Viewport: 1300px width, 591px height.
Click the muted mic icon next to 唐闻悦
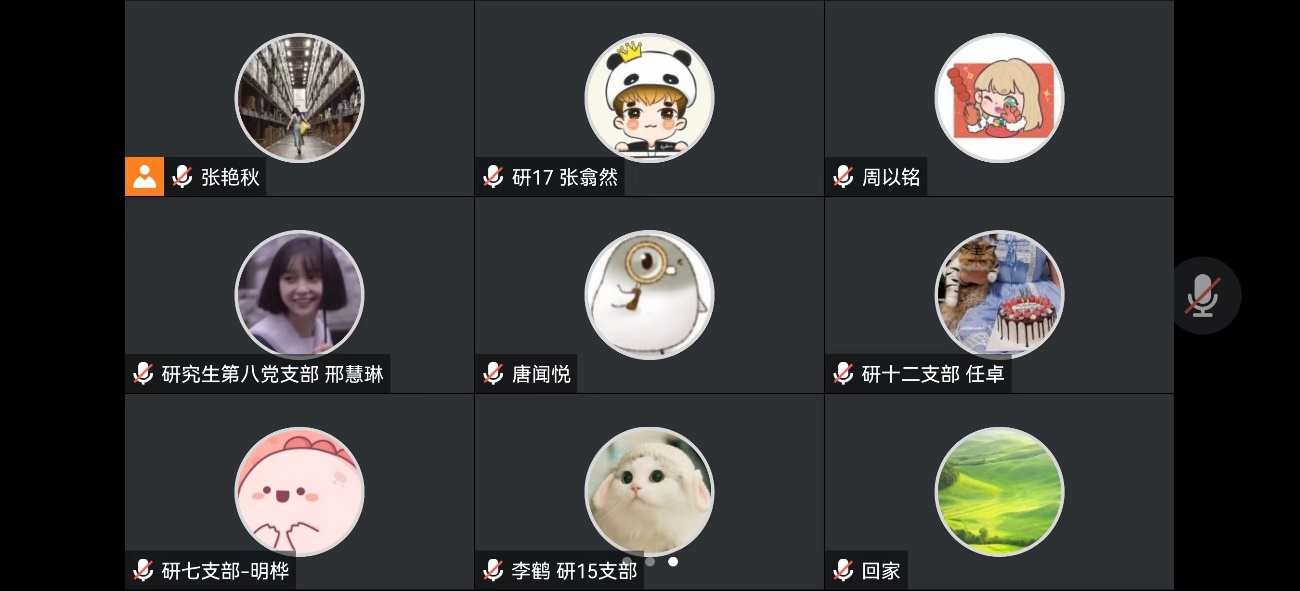click(493, 374)
